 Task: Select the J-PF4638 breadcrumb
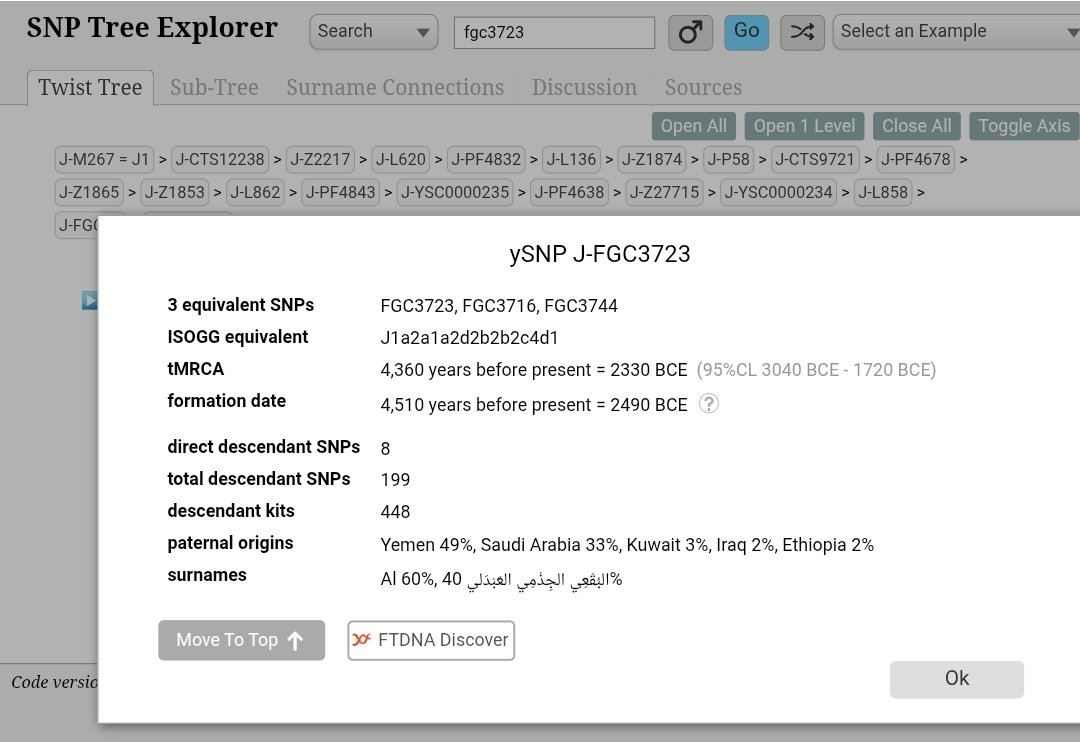pos(569,192)
